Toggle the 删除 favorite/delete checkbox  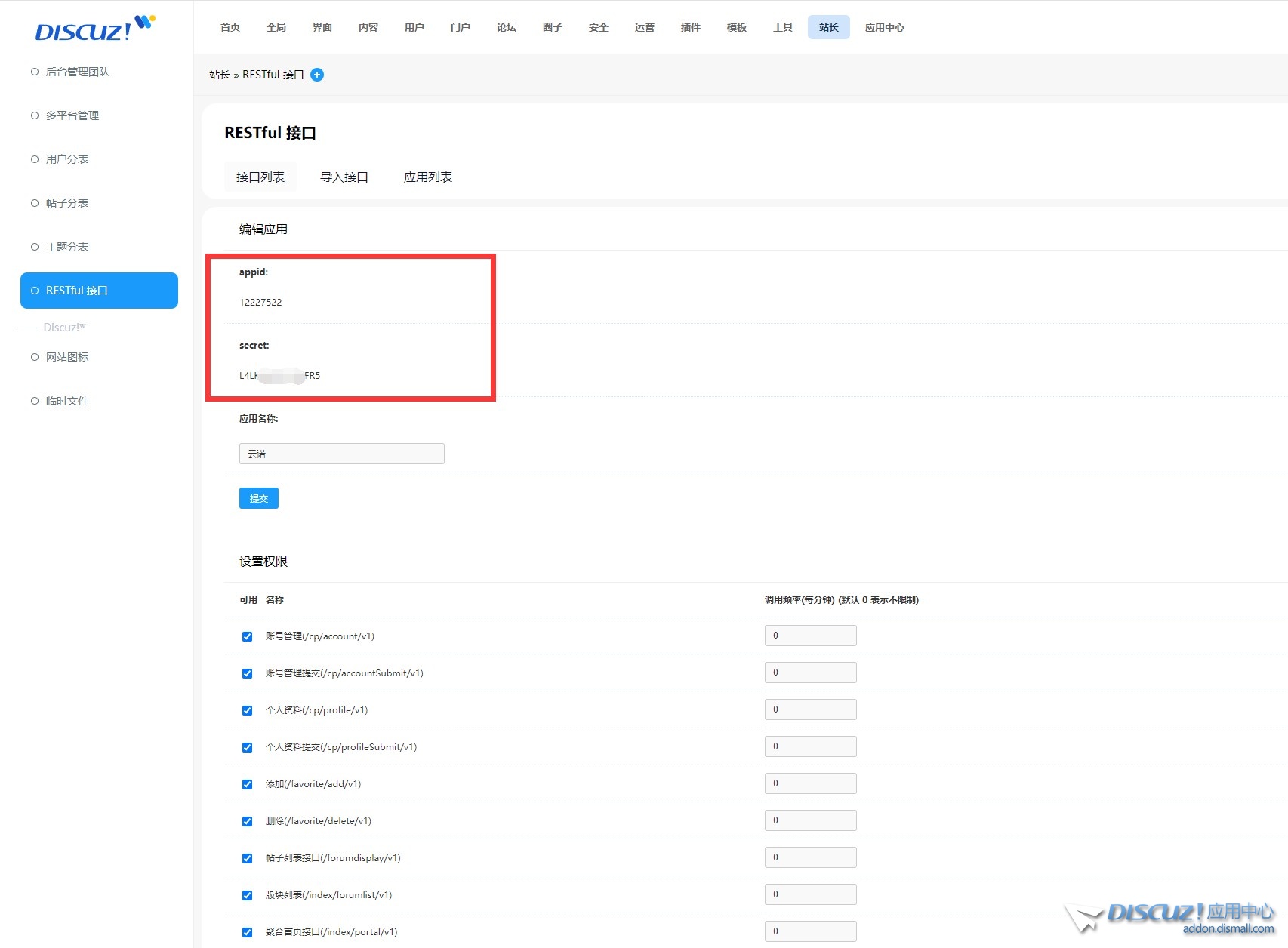[247, 821]
